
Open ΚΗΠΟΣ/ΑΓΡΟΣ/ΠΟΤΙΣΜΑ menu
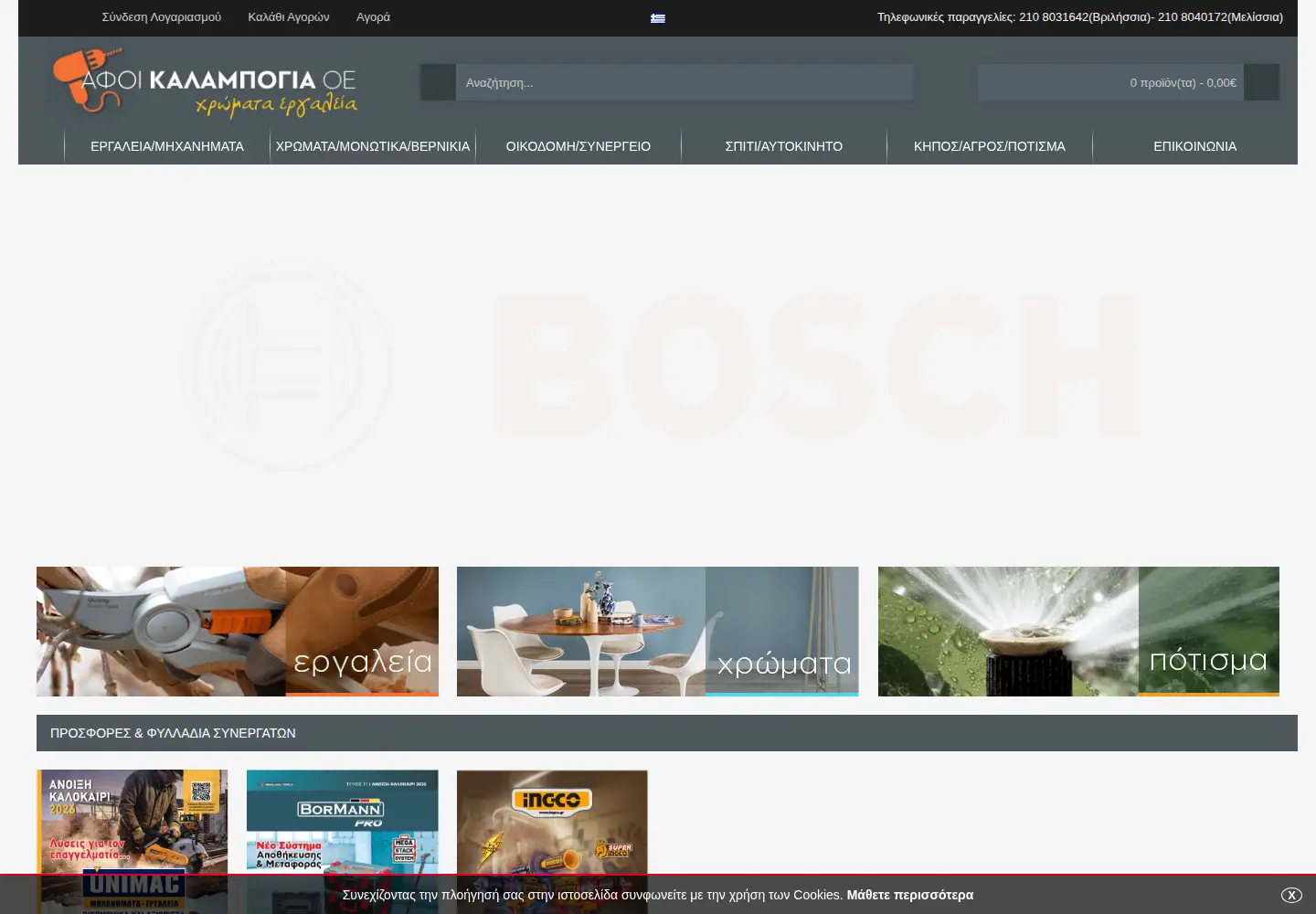point(990,146)
